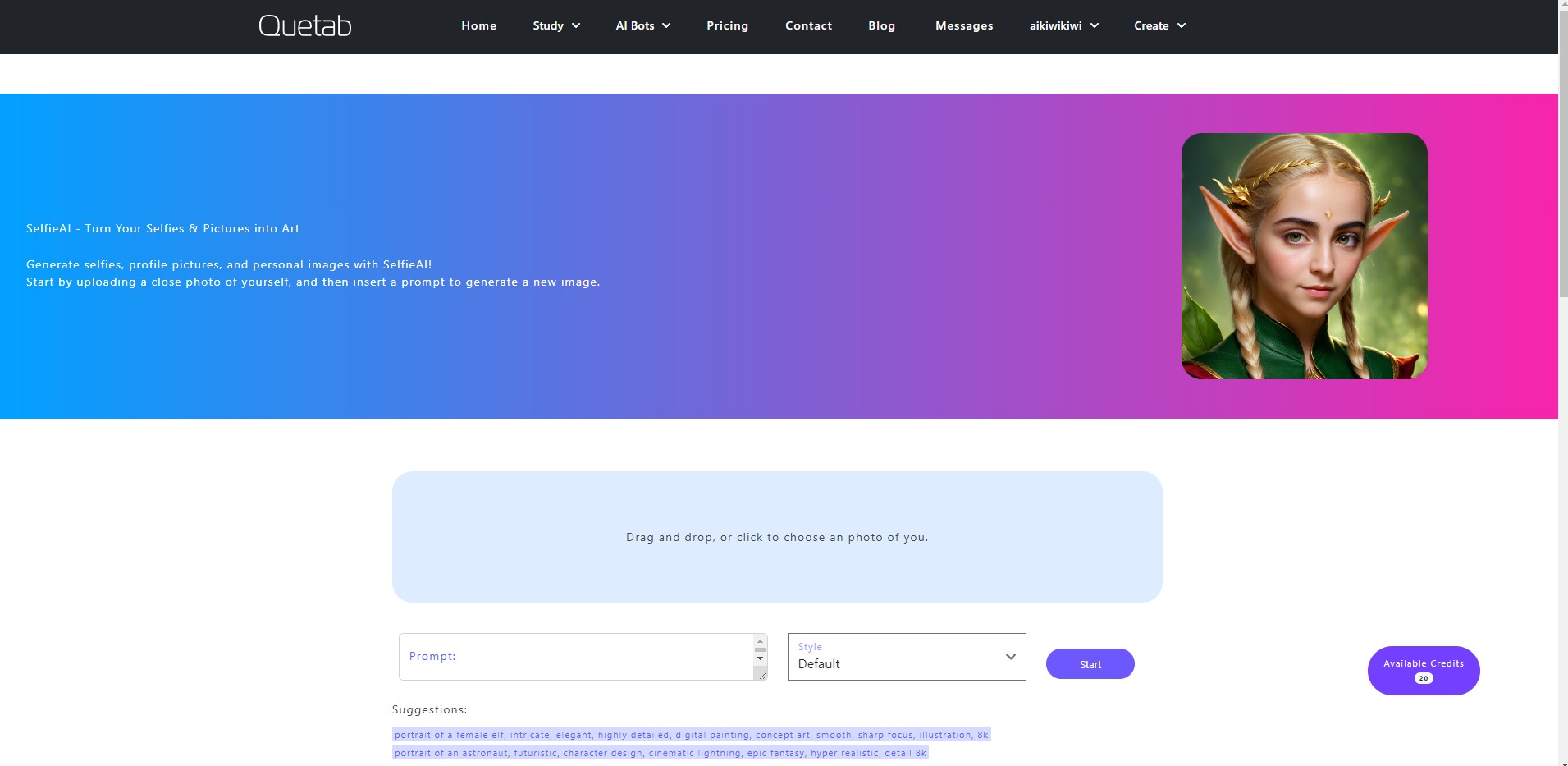Click the 'Generate selfies, profile pictures' text line

click(229, 264)
